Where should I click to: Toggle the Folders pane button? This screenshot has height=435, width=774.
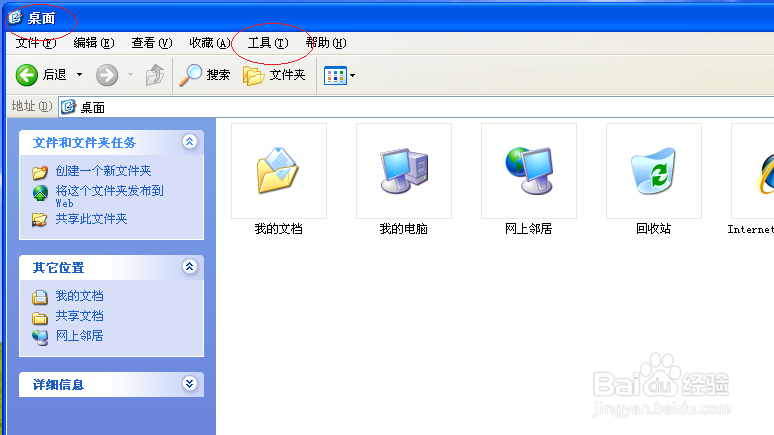point(274,75)
